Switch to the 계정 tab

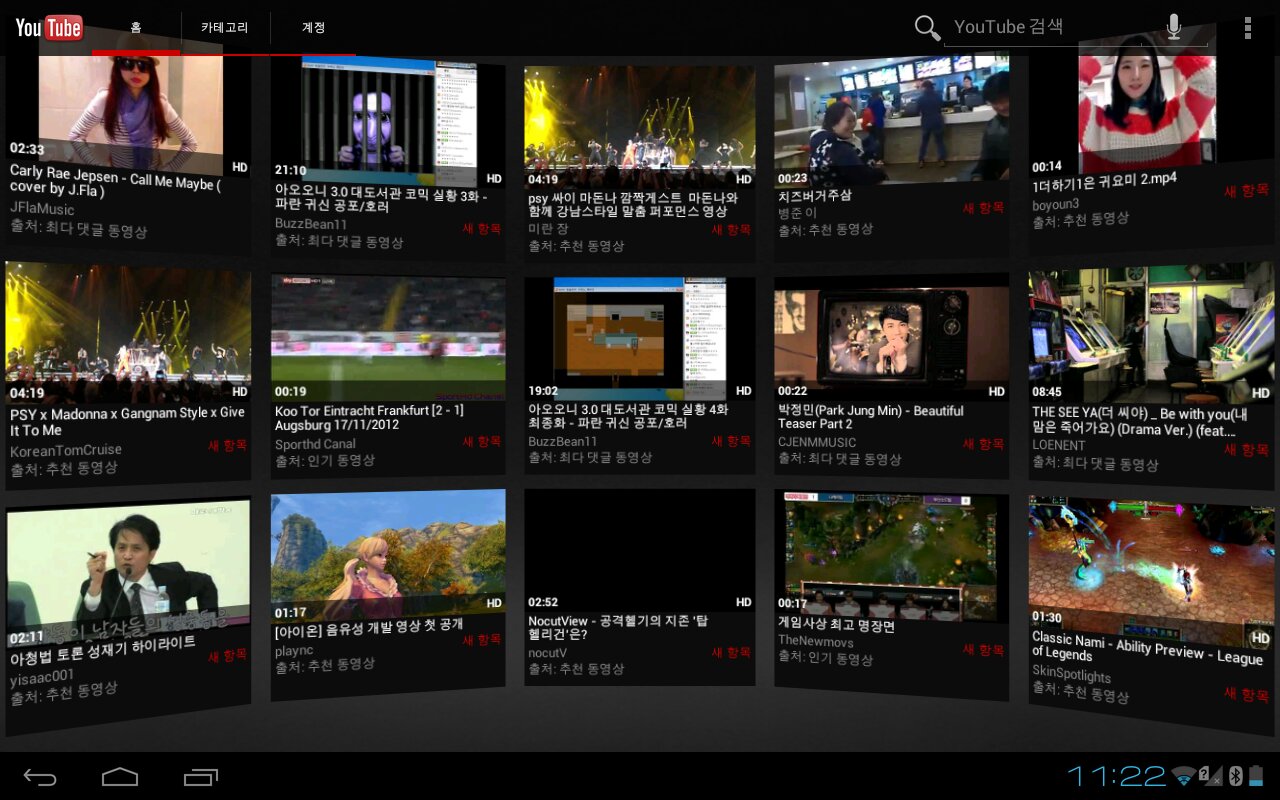(314, 28)
